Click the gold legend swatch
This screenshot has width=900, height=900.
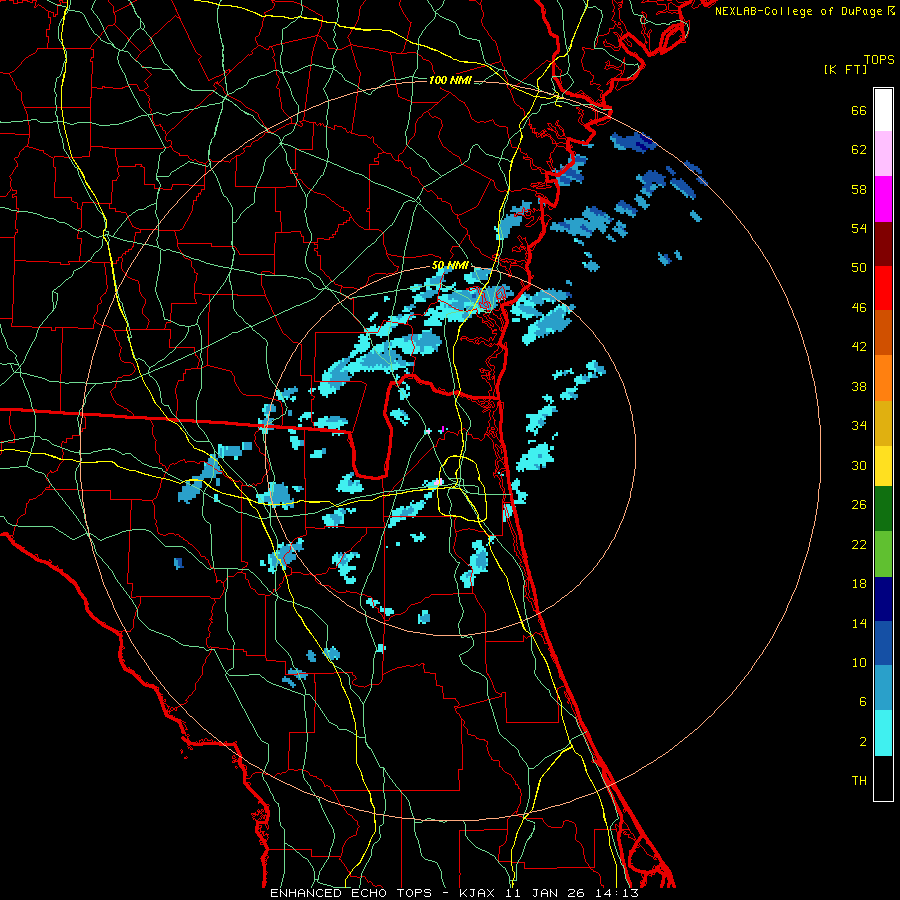[x=883, y=423]
